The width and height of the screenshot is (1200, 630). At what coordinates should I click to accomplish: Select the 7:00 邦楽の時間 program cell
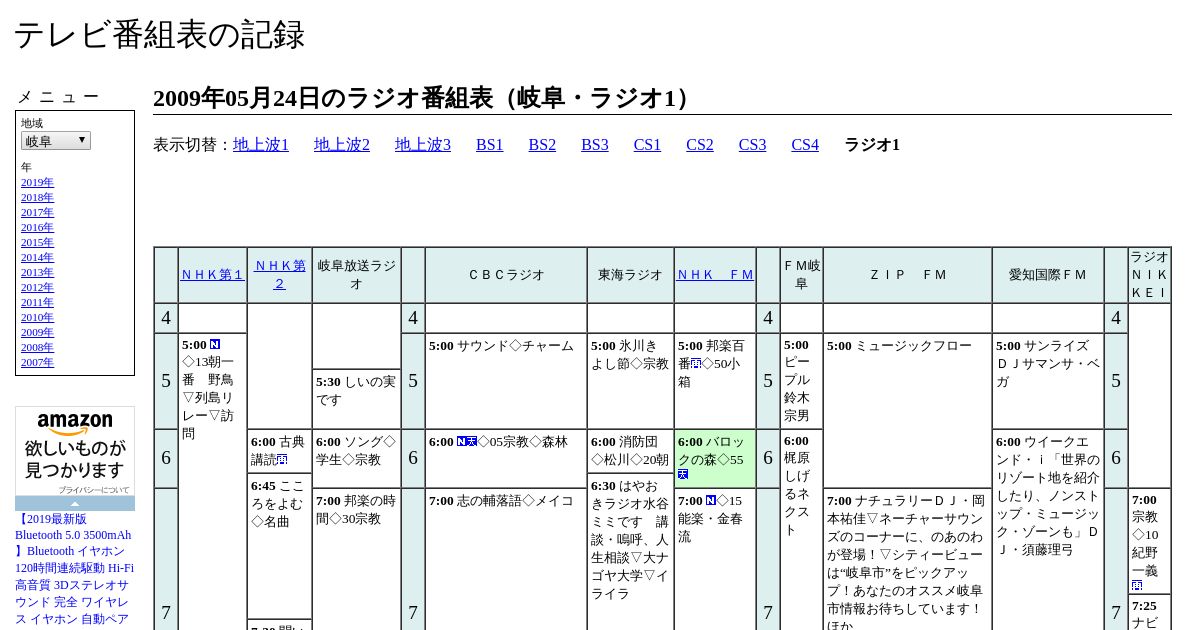356,560
